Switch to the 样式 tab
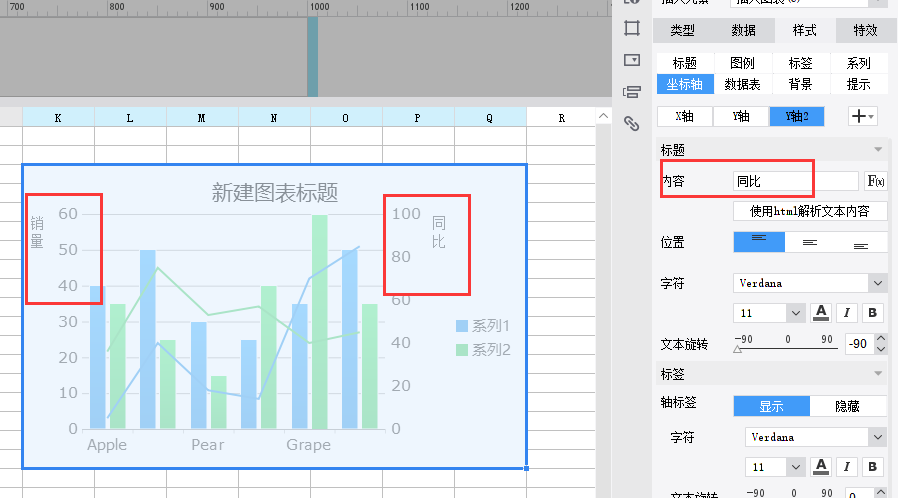 click(805, 30)
